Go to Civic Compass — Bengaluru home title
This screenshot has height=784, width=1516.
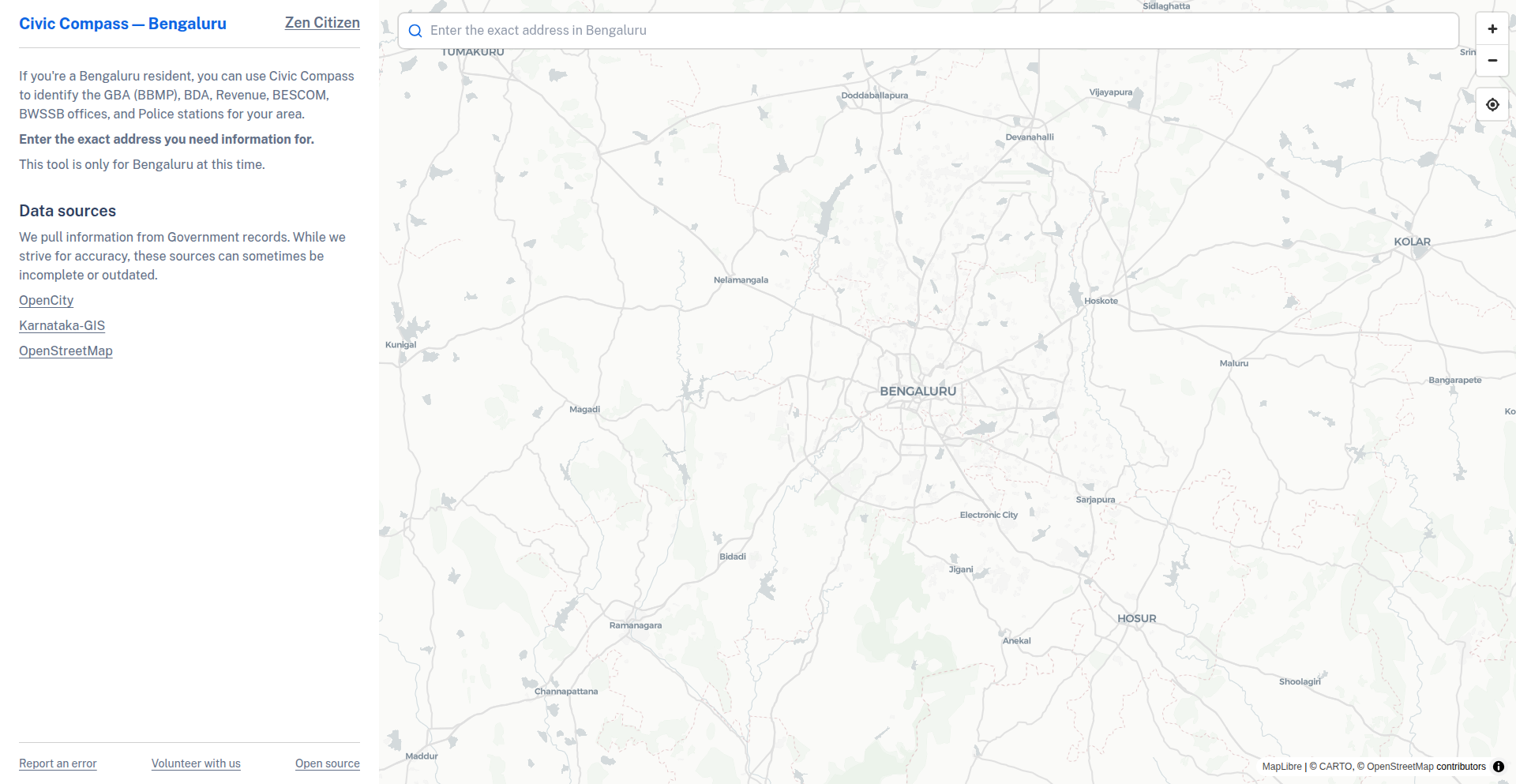(x=122, y=24)
